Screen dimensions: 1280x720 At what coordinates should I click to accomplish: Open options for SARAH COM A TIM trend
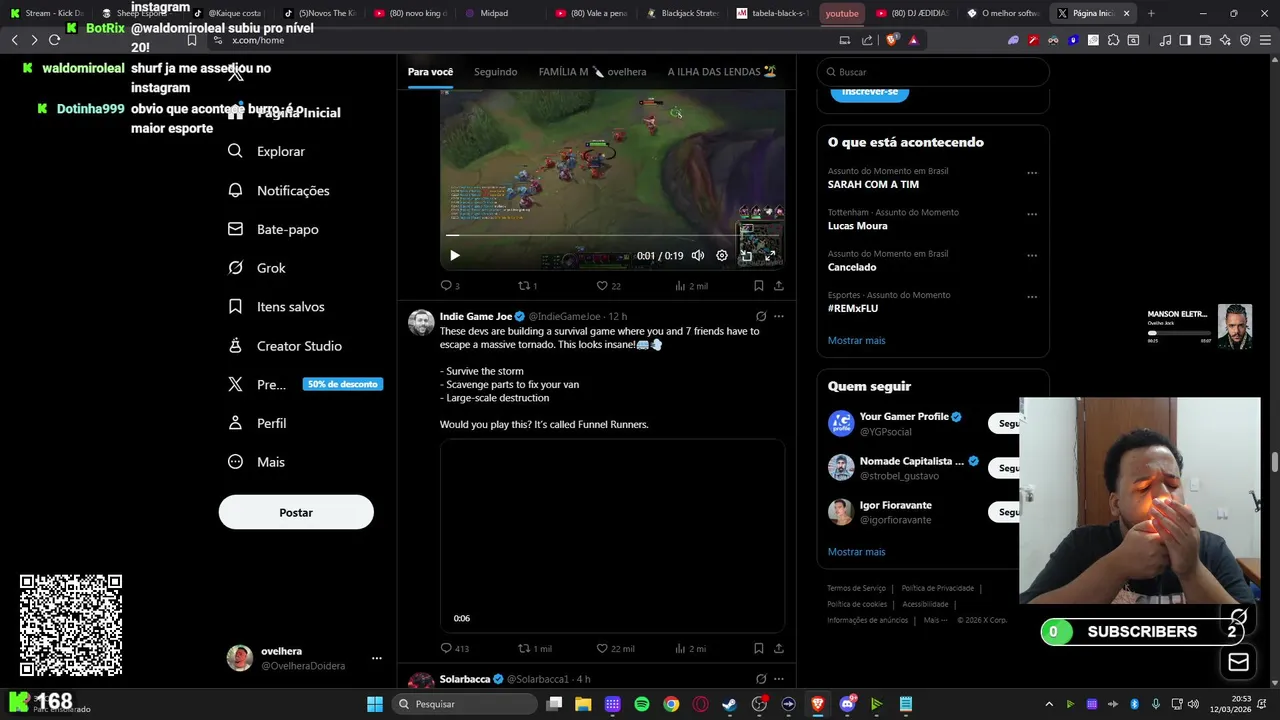coord(1032,173)
